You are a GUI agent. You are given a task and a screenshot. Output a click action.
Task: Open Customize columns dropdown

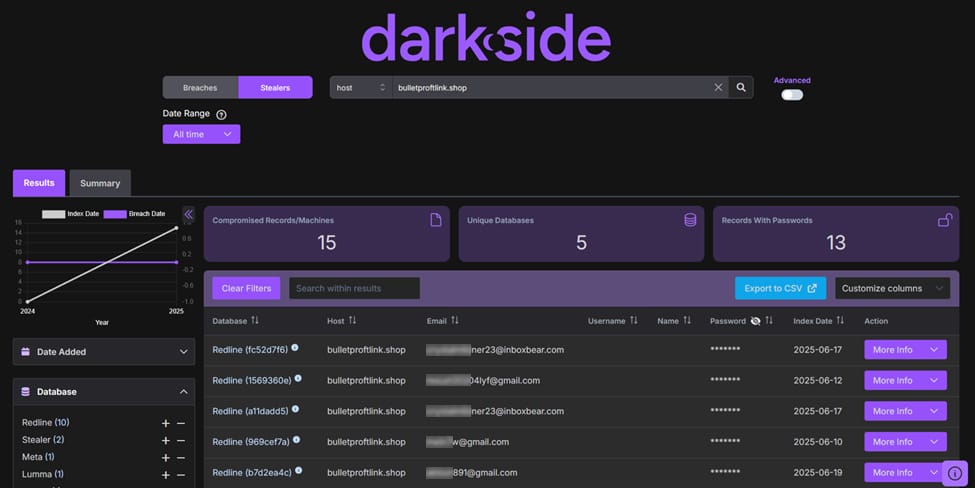pos(891,288)
